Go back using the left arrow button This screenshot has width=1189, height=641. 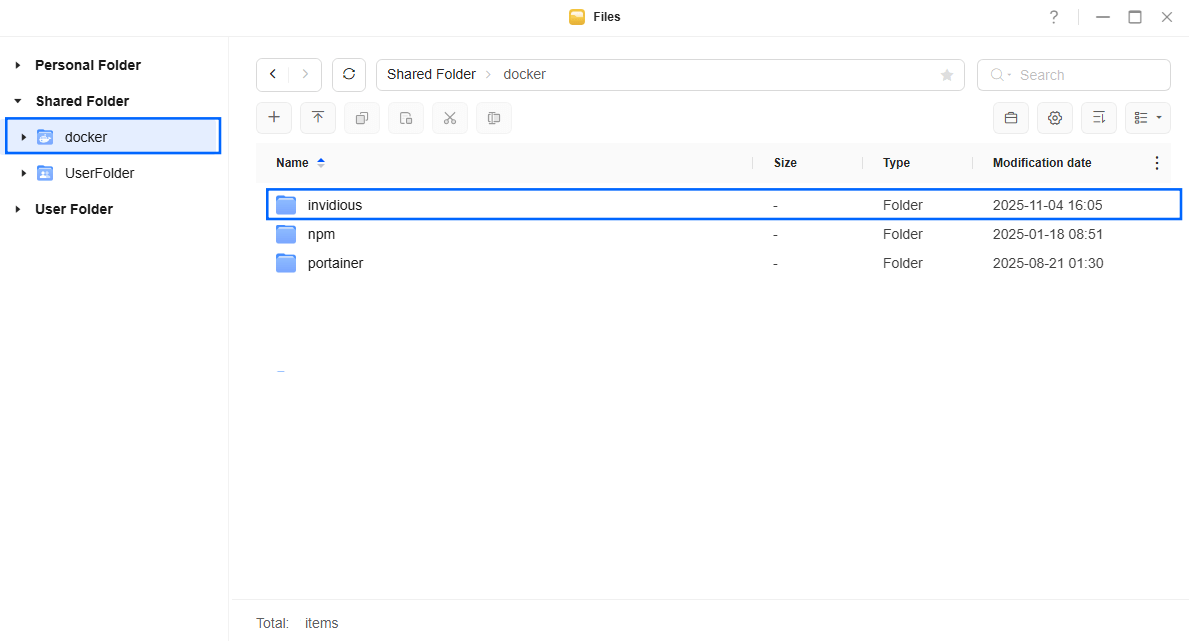coord(273,75)
